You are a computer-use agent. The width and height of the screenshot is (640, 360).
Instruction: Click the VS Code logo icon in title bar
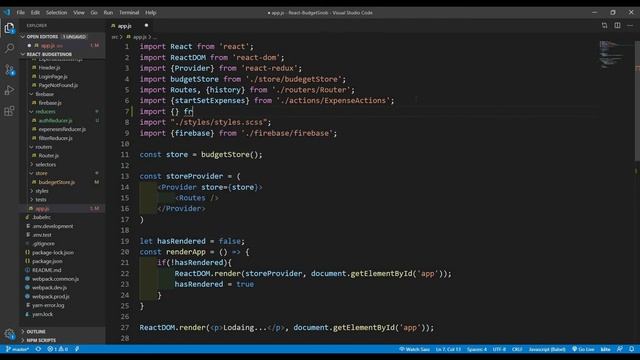(7, 12)
